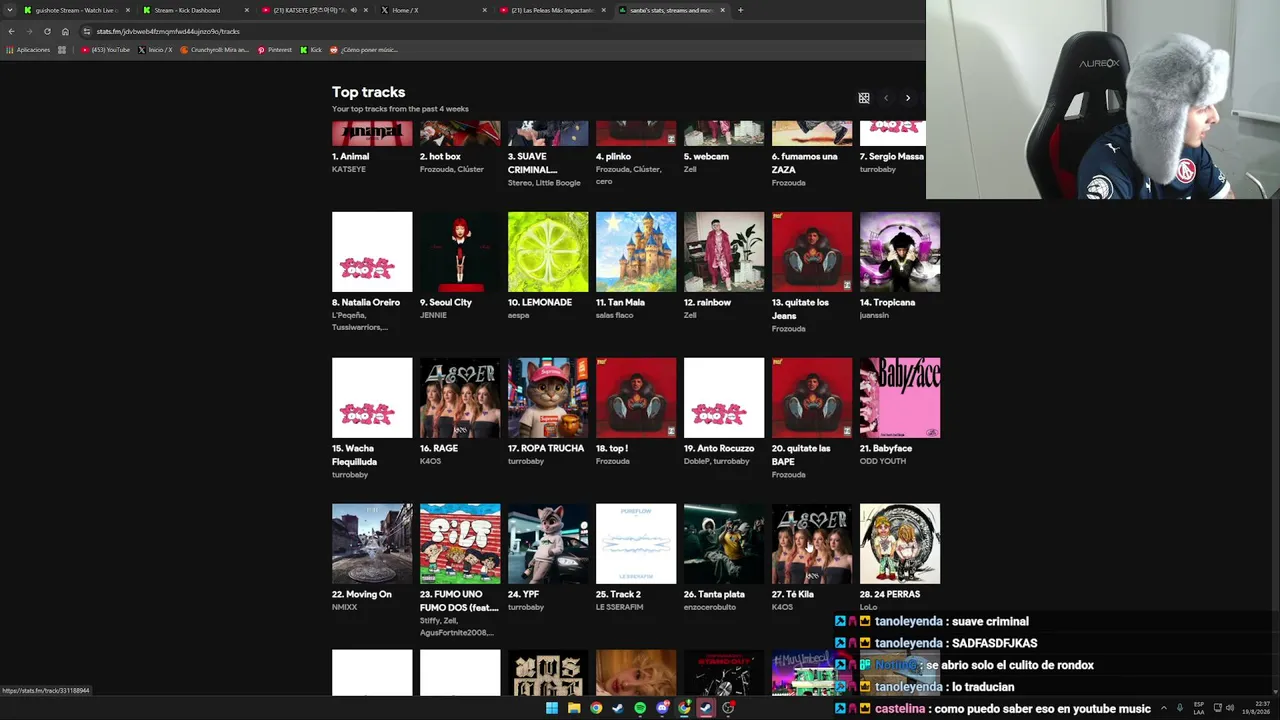Mute the KATSEYE YouTube tab audio
The image size is (1280, 720).
click(x=353, y=10)
